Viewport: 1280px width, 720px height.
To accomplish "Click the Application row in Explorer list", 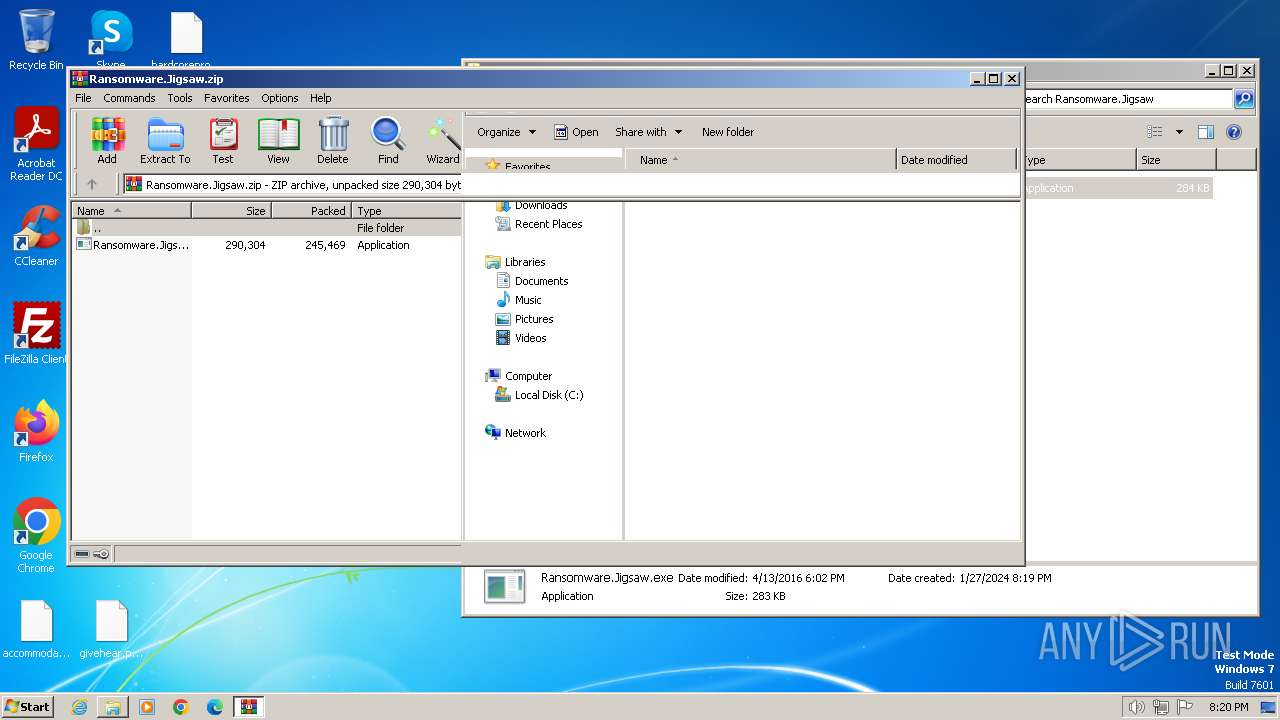I will [1118, 188].
